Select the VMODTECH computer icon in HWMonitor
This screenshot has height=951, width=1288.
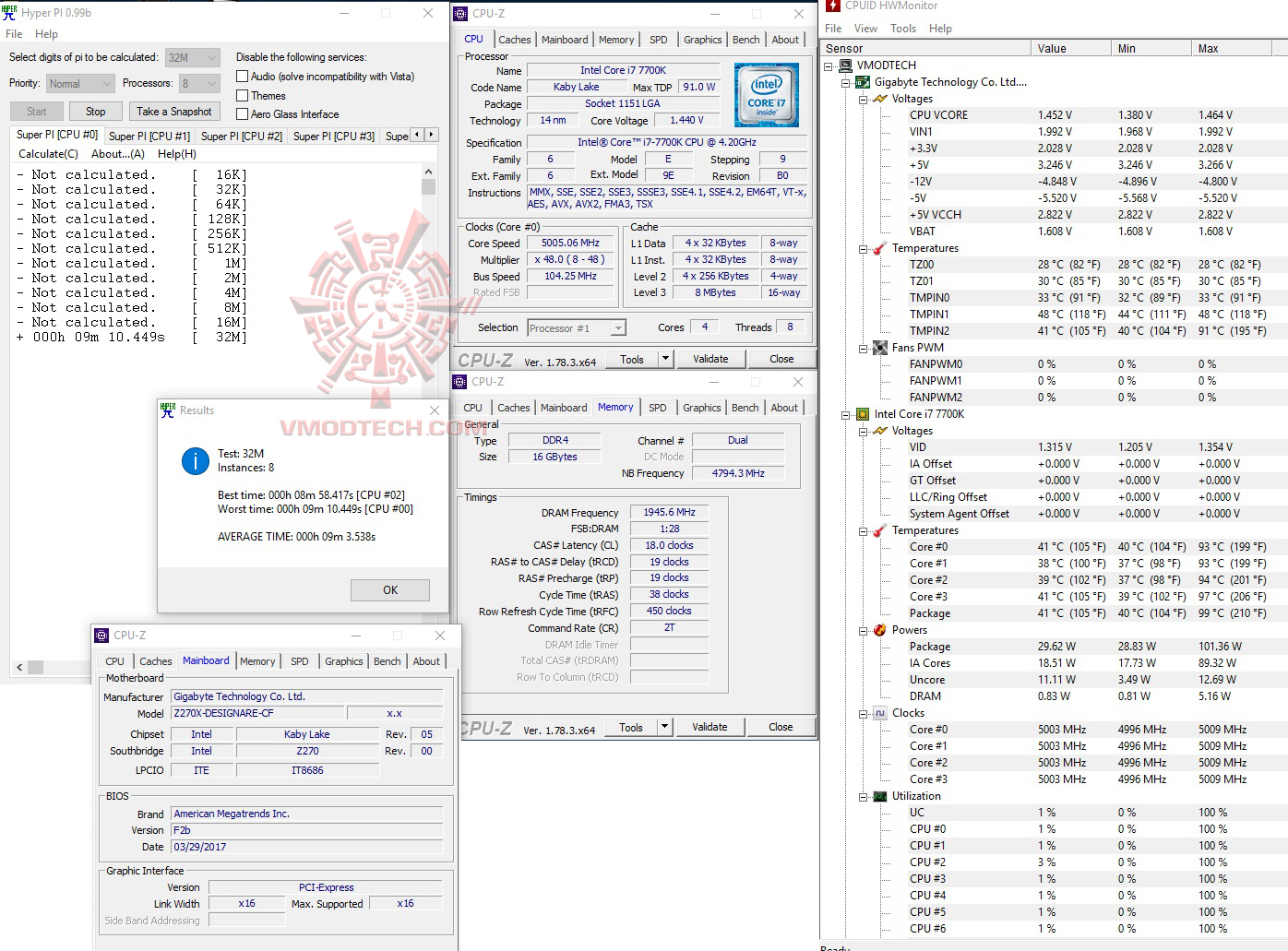pyautogui.click(x=845, y=65)
